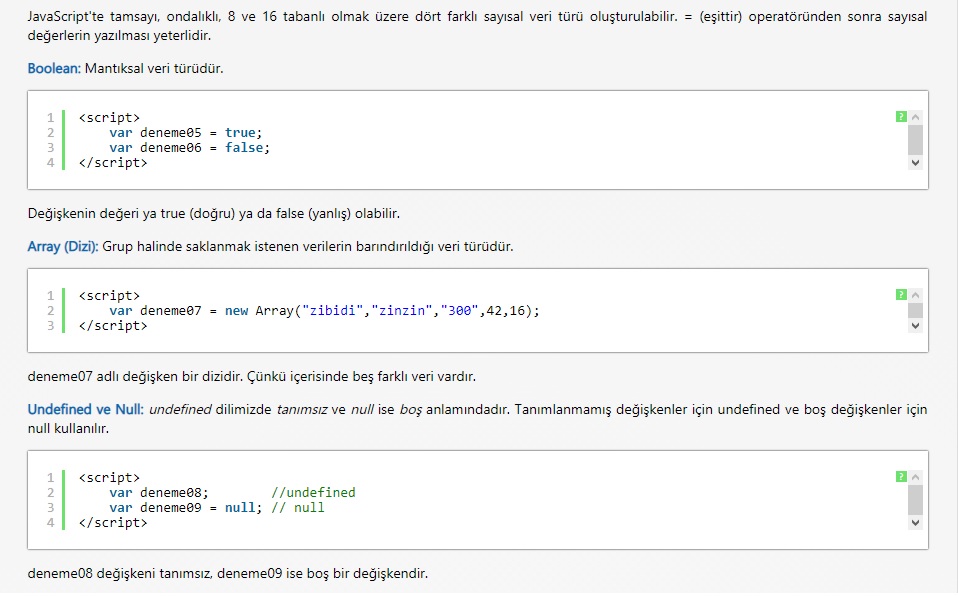Image resolution: width=958 pixels, height=596 pixels.
Task: Click the up scroll arrow in the Array code block
Action: point(915,295)
